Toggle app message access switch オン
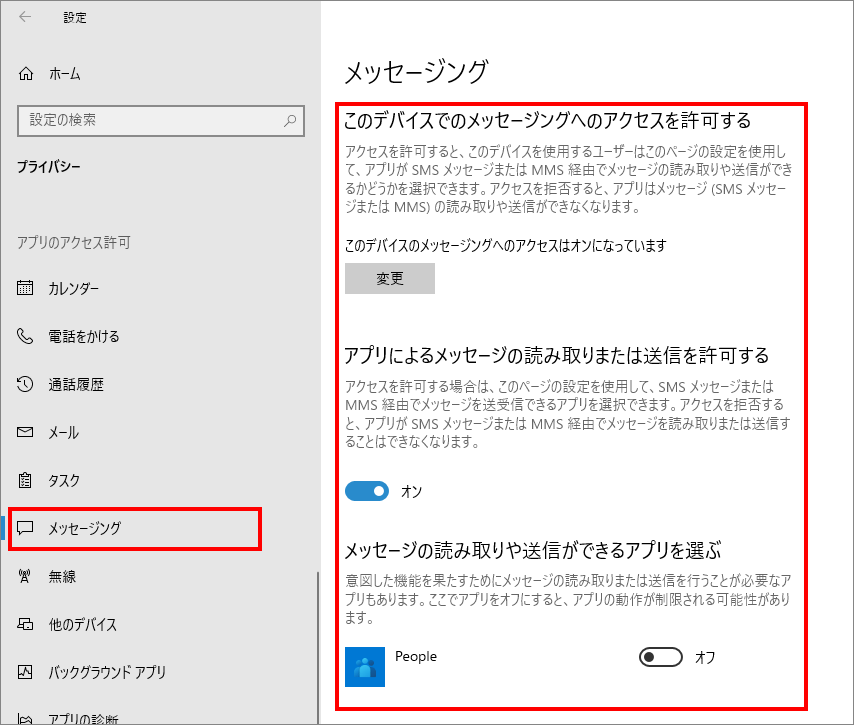This screenshot has height=725, width=854. coord(367,491)
